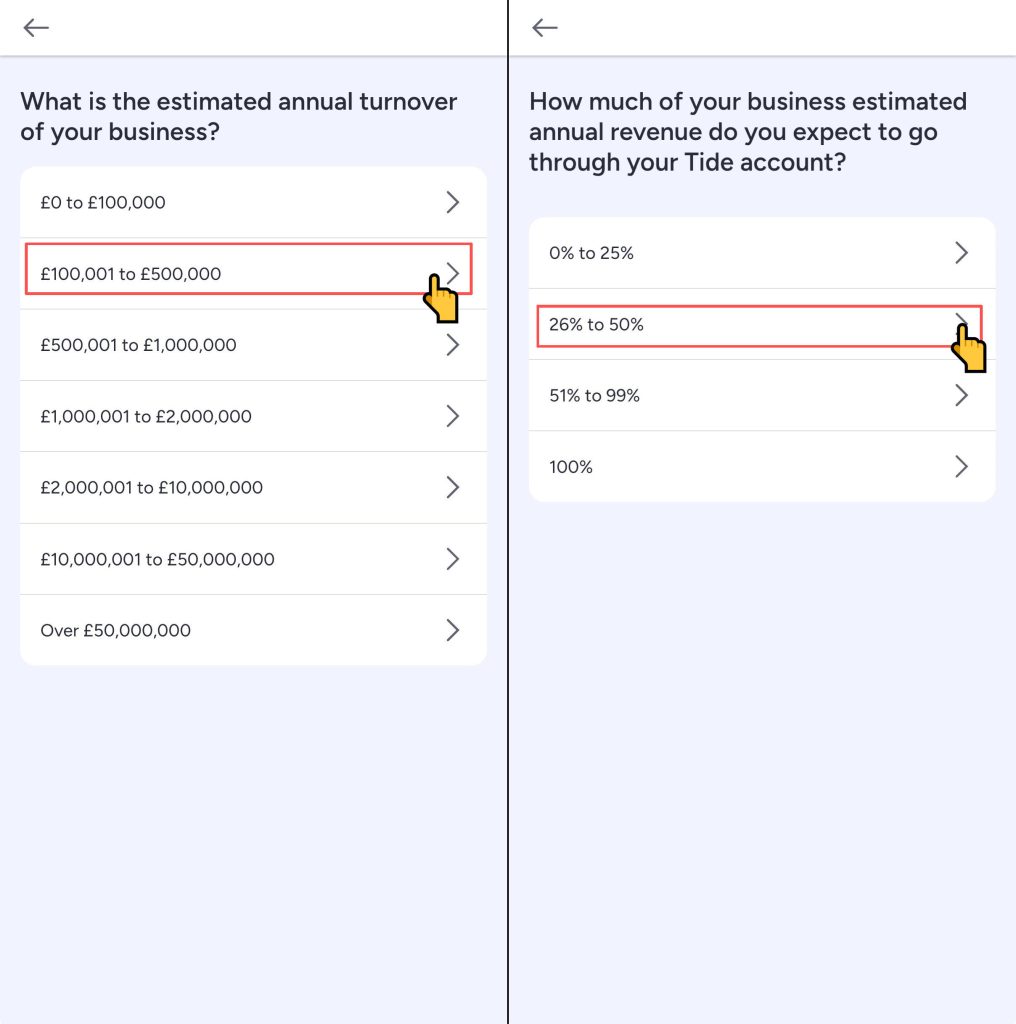Image resolution: width=1016 pixels, height=1024 pixels.
Task: Tap back arrow above Tide account question
Action: click(545, 28)
